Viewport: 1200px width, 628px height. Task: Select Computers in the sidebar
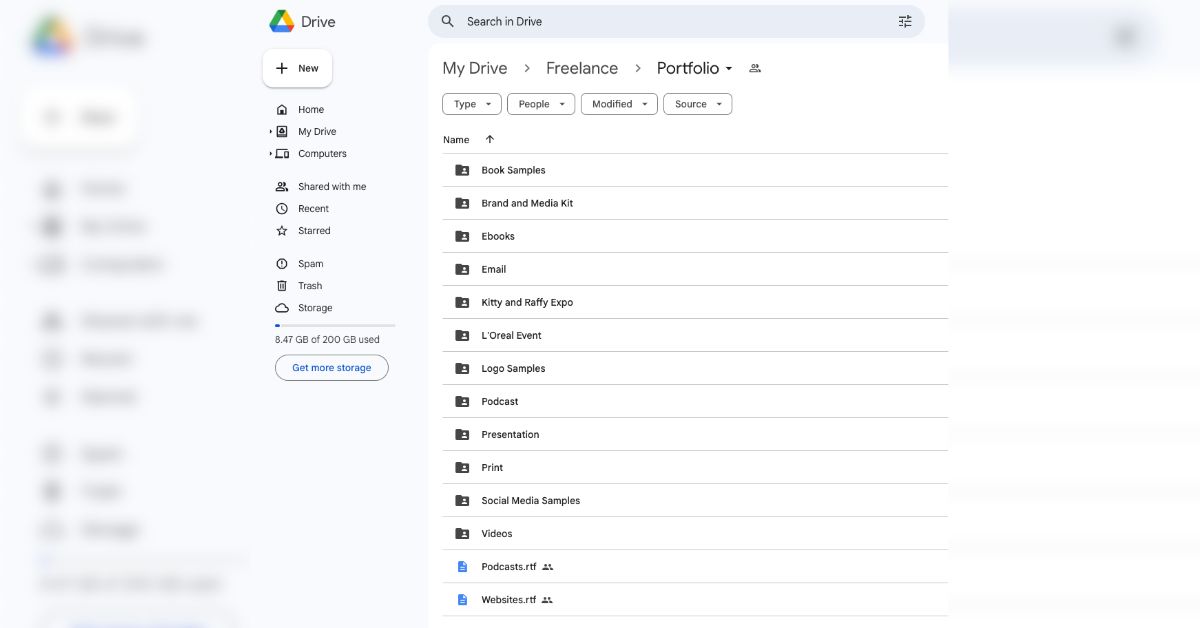pyautogui.click(x=321, y=153)
